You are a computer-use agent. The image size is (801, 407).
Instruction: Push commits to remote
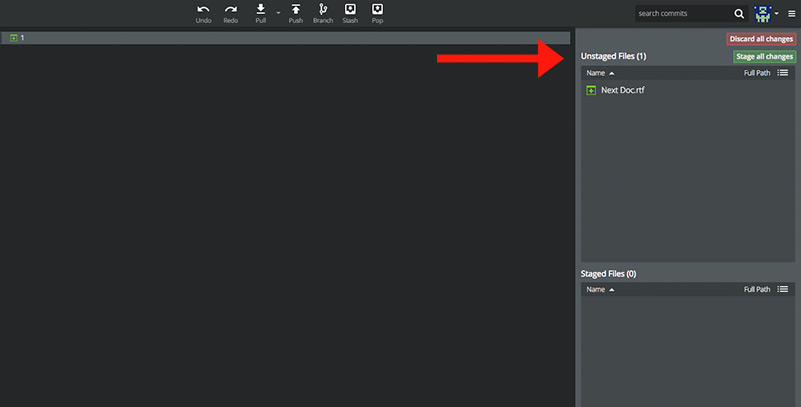pyautogui.click(x=296, y=14)
